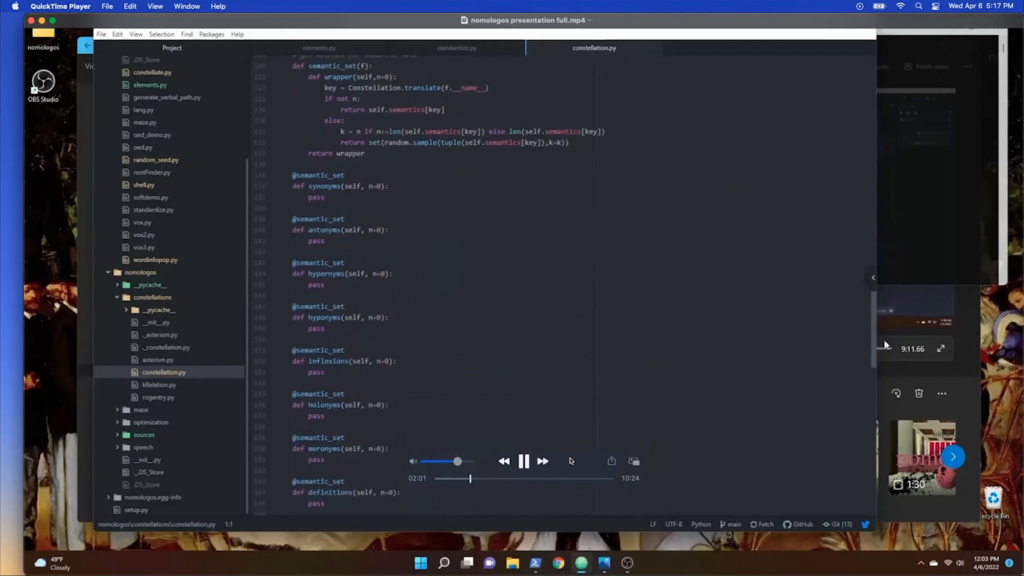Open Google Chrome from the Windows taskbar
This screenshot has height=576, width=1024.
click(558, 563)
